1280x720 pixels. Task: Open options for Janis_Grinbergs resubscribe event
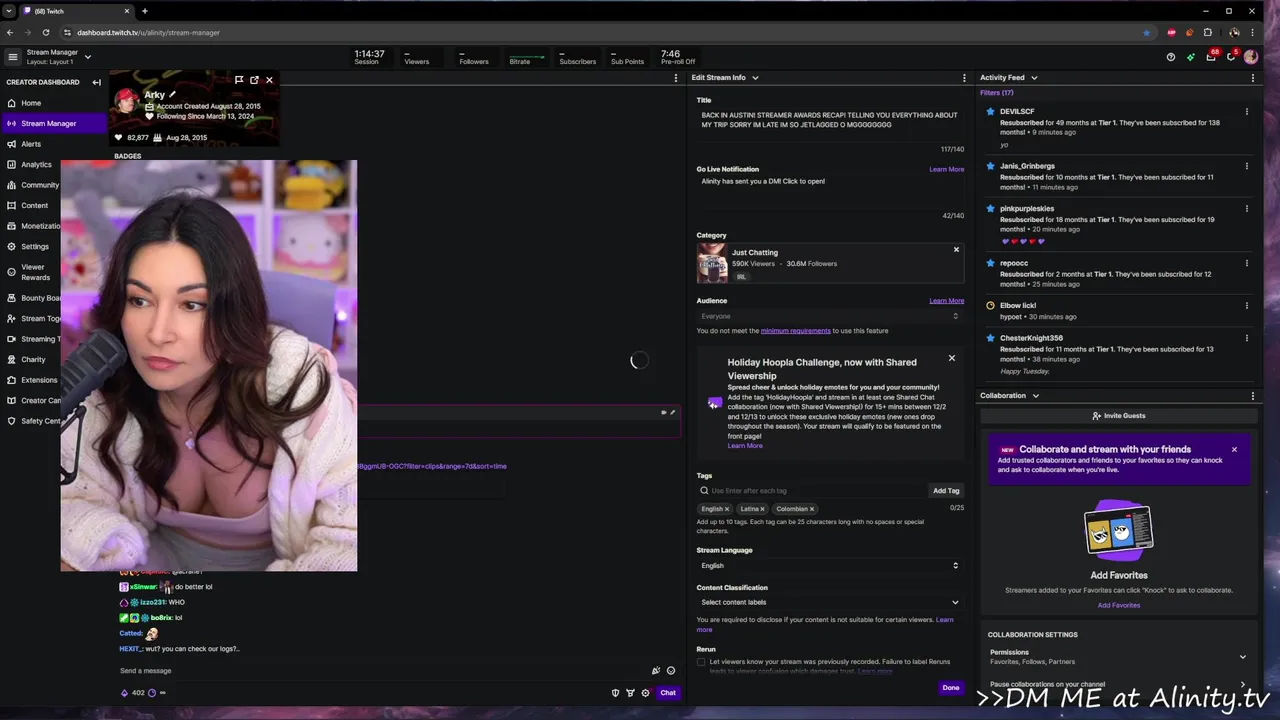coord(1247,166)
